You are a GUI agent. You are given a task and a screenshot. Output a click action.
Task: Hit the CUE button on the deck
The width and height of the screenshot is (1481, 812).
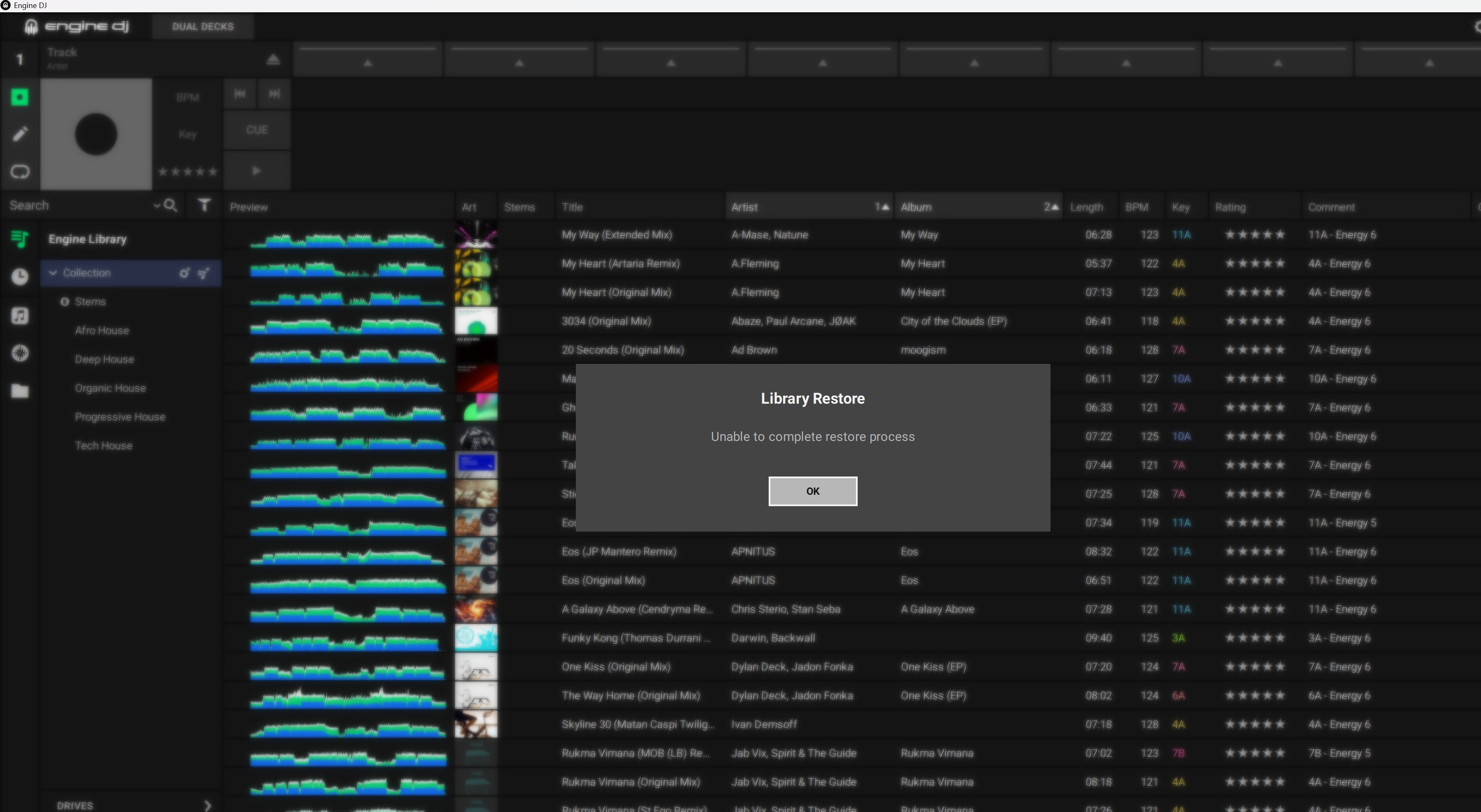click(257, 130)
